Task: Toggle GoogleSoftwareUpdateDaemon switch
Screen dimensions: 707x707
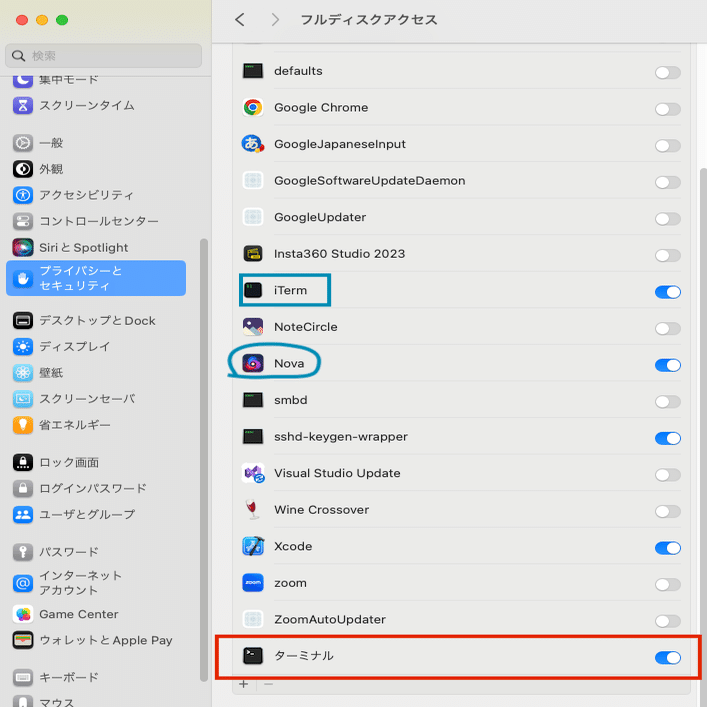Action: [668, 182]
